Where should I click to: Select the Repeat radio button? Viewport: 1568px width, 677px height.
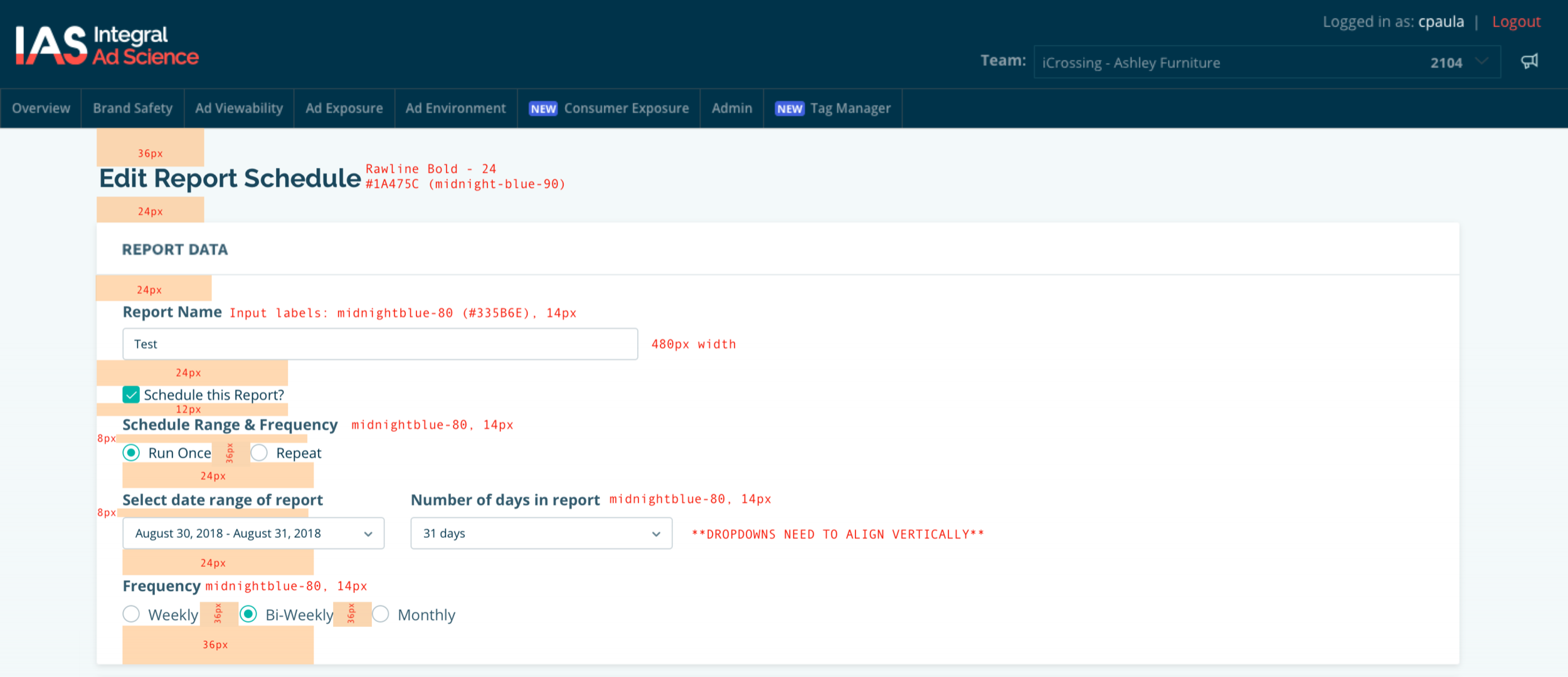(x=259, y=453)
